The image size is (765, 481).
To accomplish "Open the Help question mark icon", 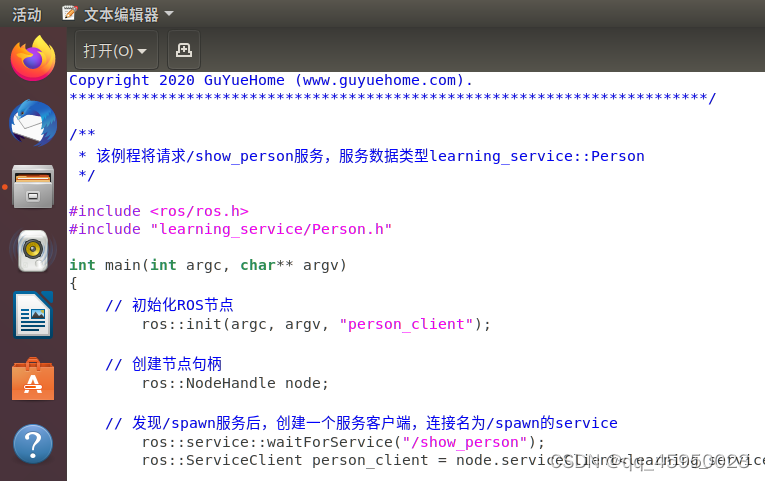I will (x=33, y=444).
